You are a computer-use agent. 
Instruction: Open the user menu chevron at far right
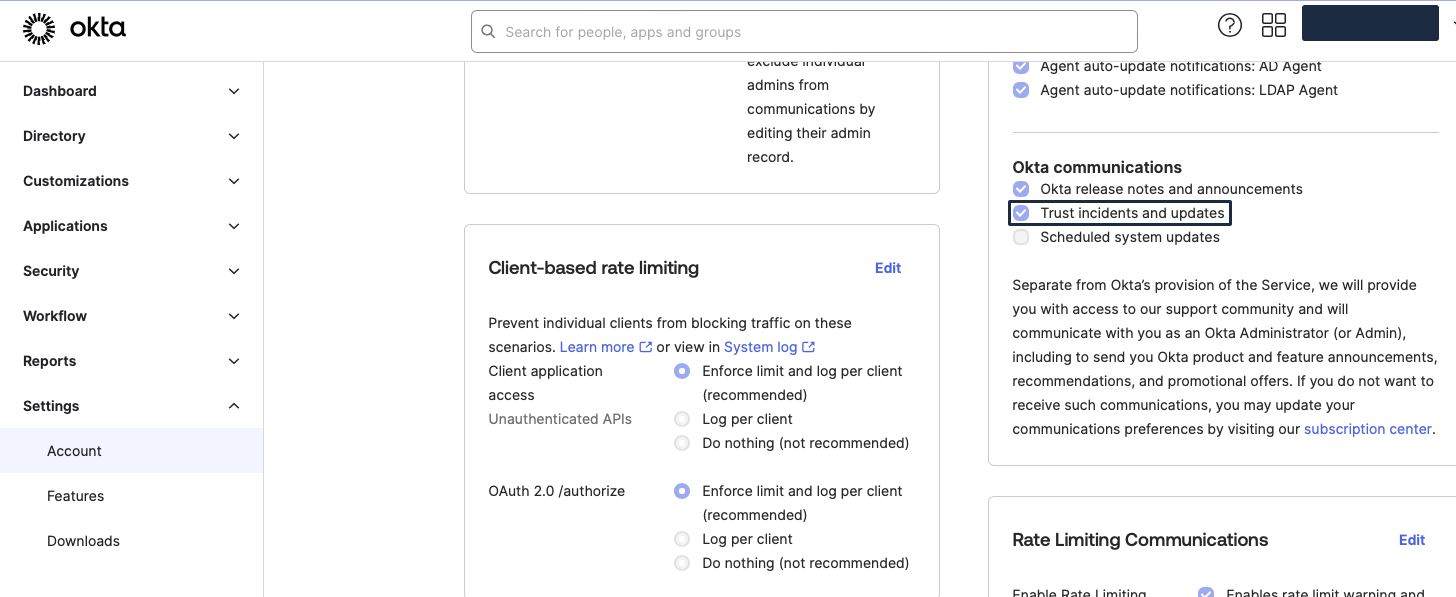tap(1450, 23)
